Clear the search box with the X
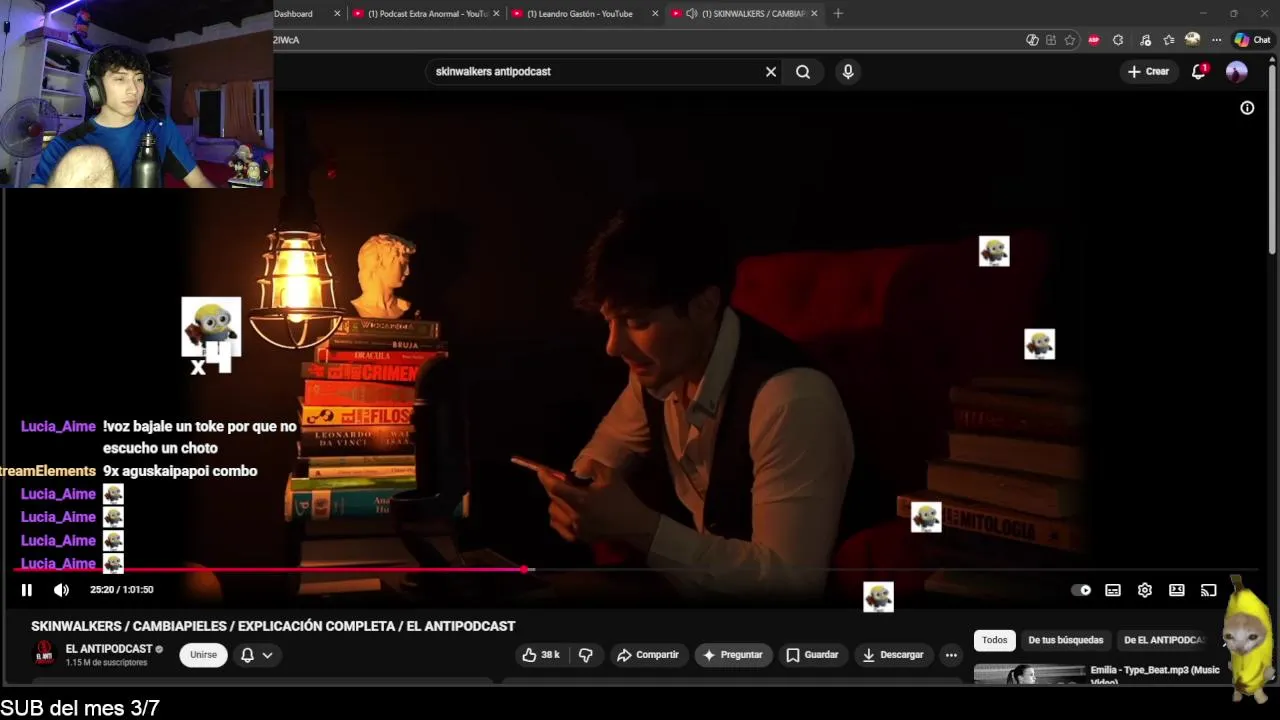This screenshot has width=1280, height=720. point(771,72)
